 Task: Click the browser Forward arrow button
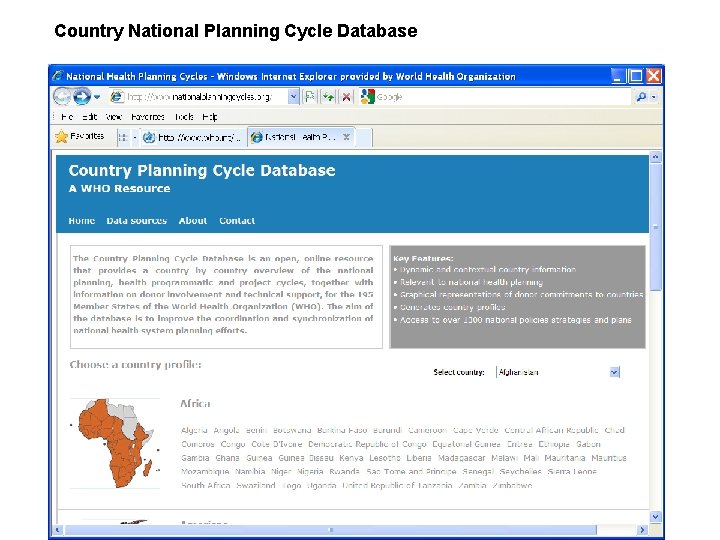(x=82, y=96)
